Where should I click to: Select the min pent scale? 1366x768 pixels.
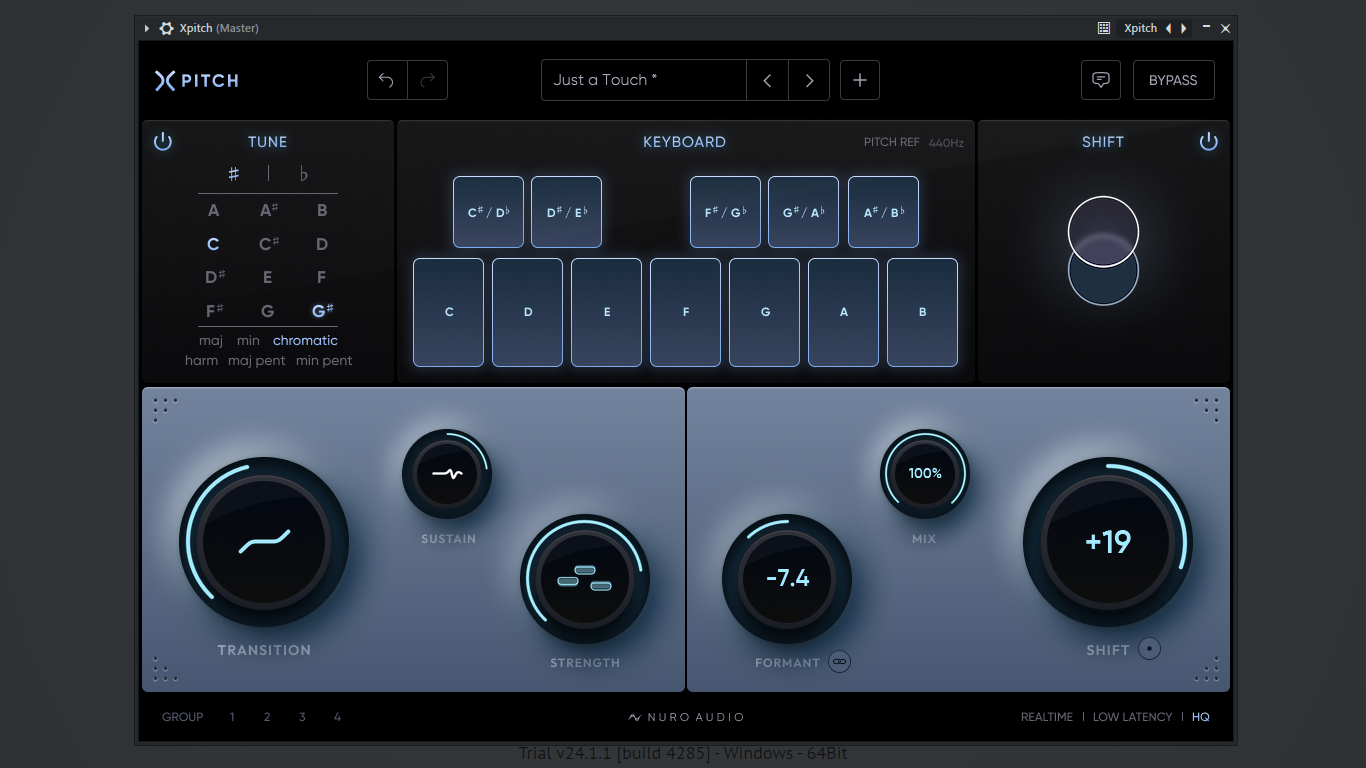[324, 360]
